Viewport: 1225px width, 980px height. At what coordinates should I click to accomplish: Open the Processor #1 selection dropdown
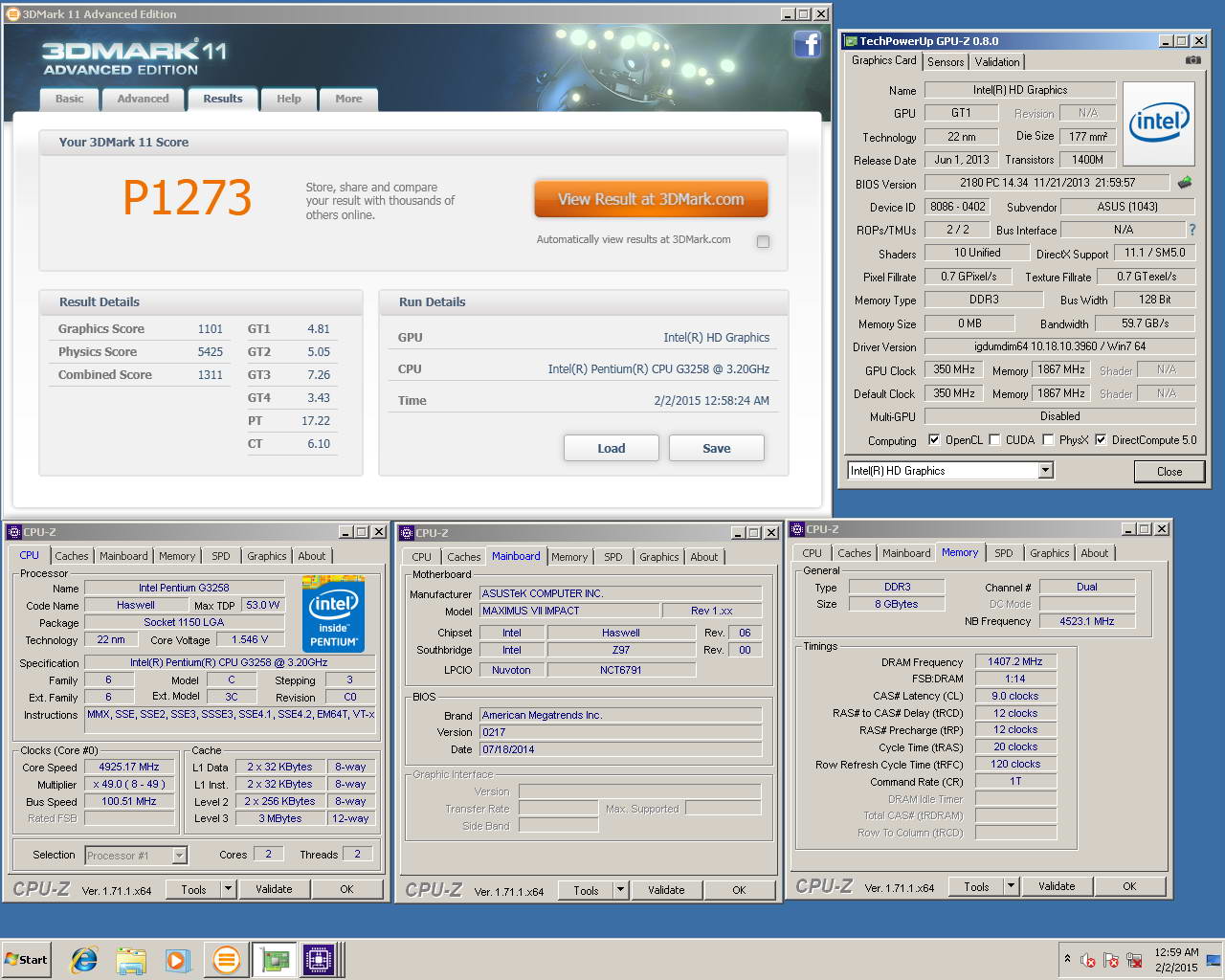pyautogui.click(x=179, y=856)
